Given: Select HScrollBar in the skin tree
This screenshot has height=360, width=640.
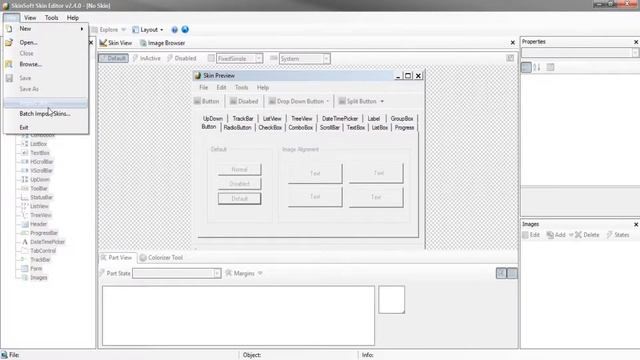Looking at the screenshot, I should coord(42,162).
